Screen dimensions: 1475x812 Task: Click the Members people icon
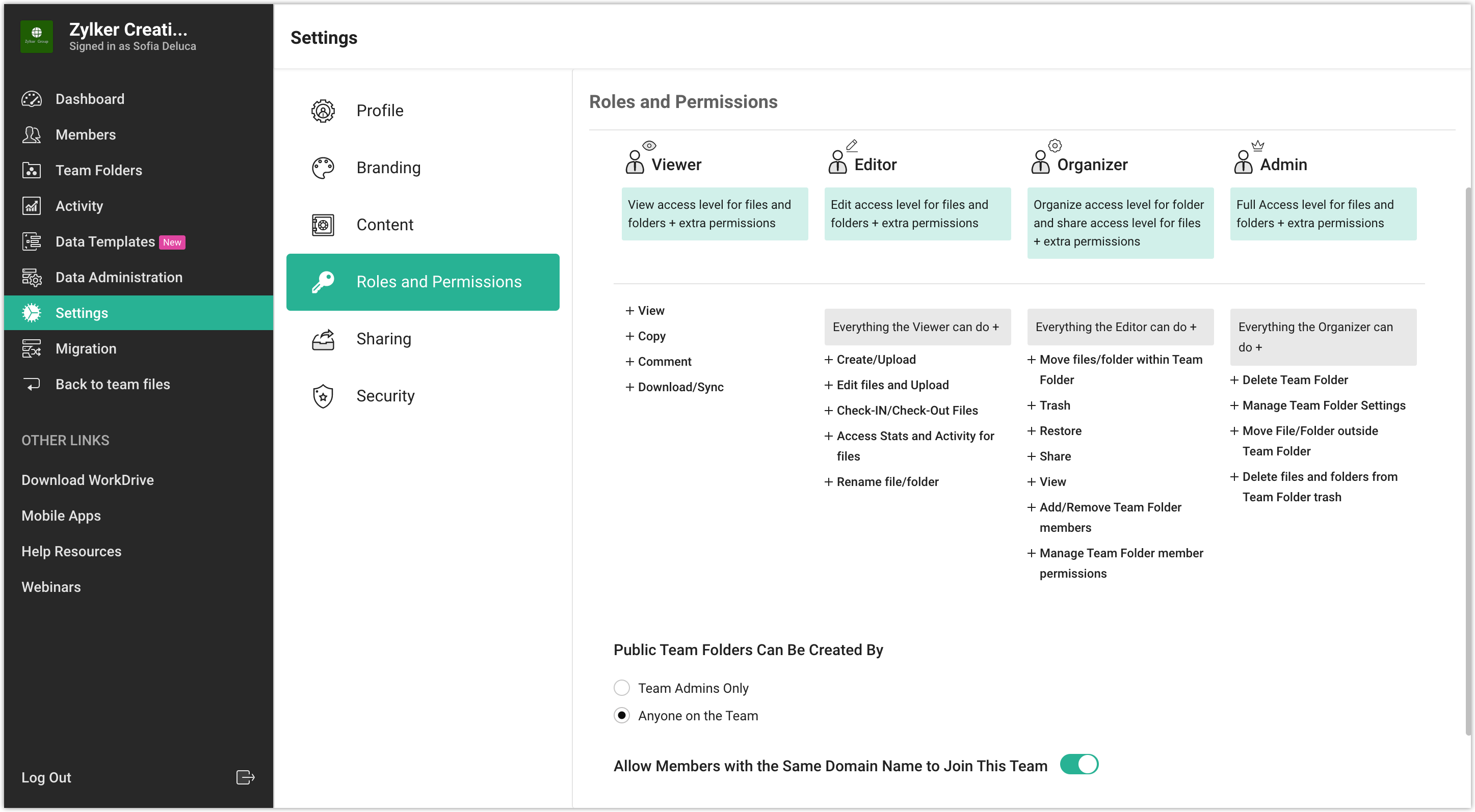point(32,134)
